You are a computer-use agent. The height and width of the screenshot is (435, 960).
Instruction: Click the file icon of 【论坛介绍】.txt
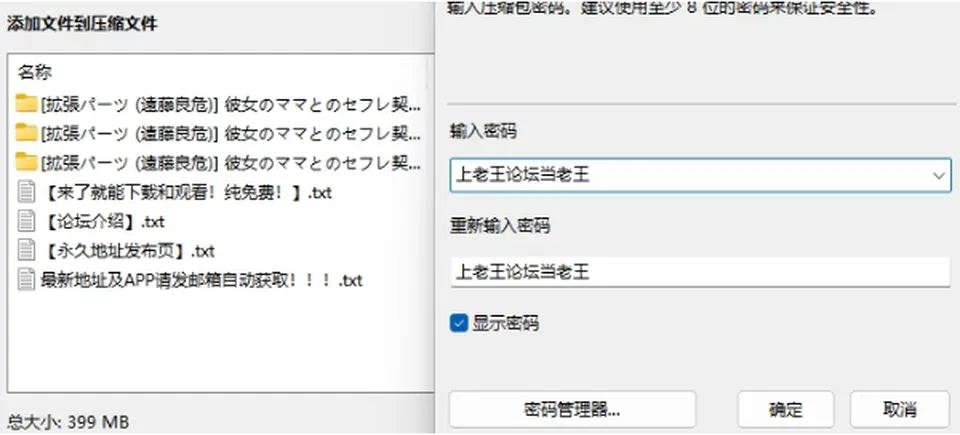[x=26, y=222]
